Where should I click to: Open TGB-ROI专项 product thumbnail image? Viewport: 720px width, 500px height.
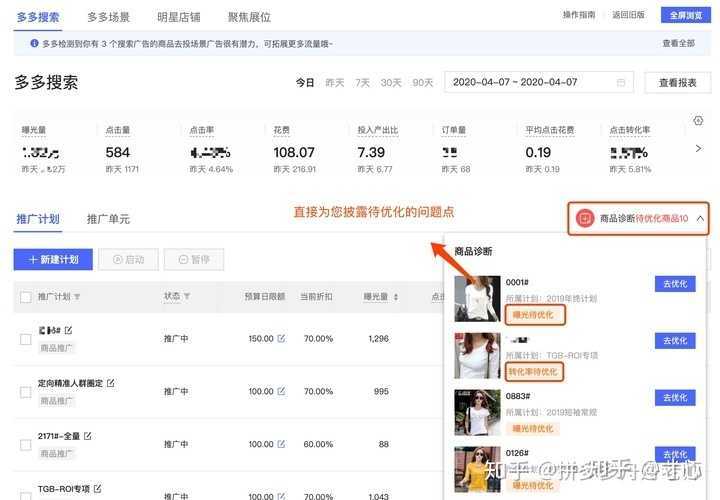coord(477,356)
